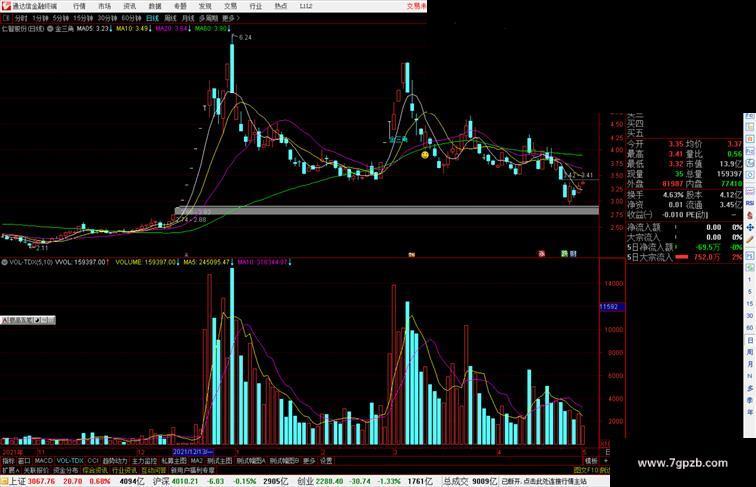Click the money bag icon in sidebar
This screenshot has width=756, height=487.
tap(750, 215)
